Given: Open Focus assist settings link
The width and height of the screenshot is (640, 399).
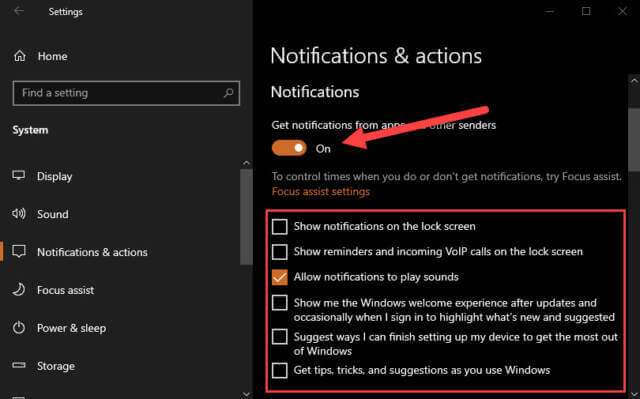Looking at the screenshot, I should click(321, 191).
